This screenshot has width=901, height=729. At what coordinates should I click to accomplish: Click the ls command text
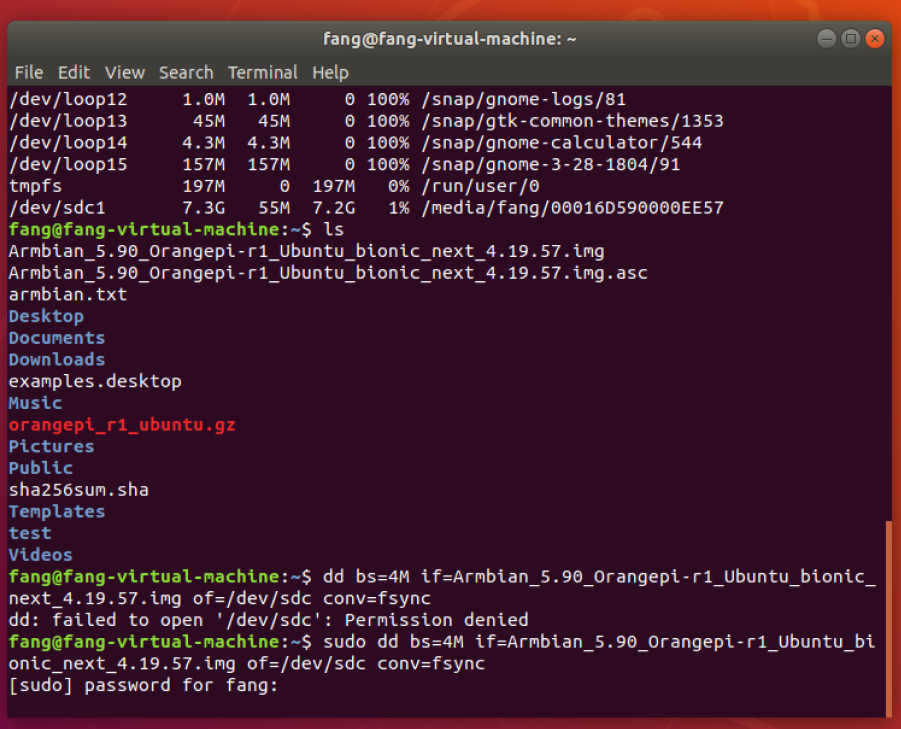click(x=333, y=230)
